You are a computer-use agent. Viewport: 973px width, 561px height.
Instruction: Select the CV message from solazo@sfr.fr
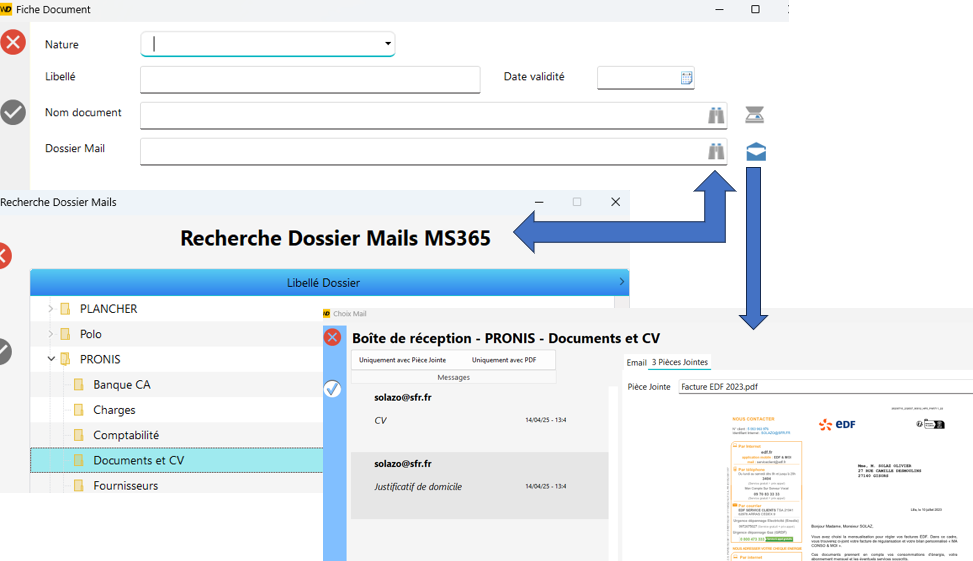480,419
